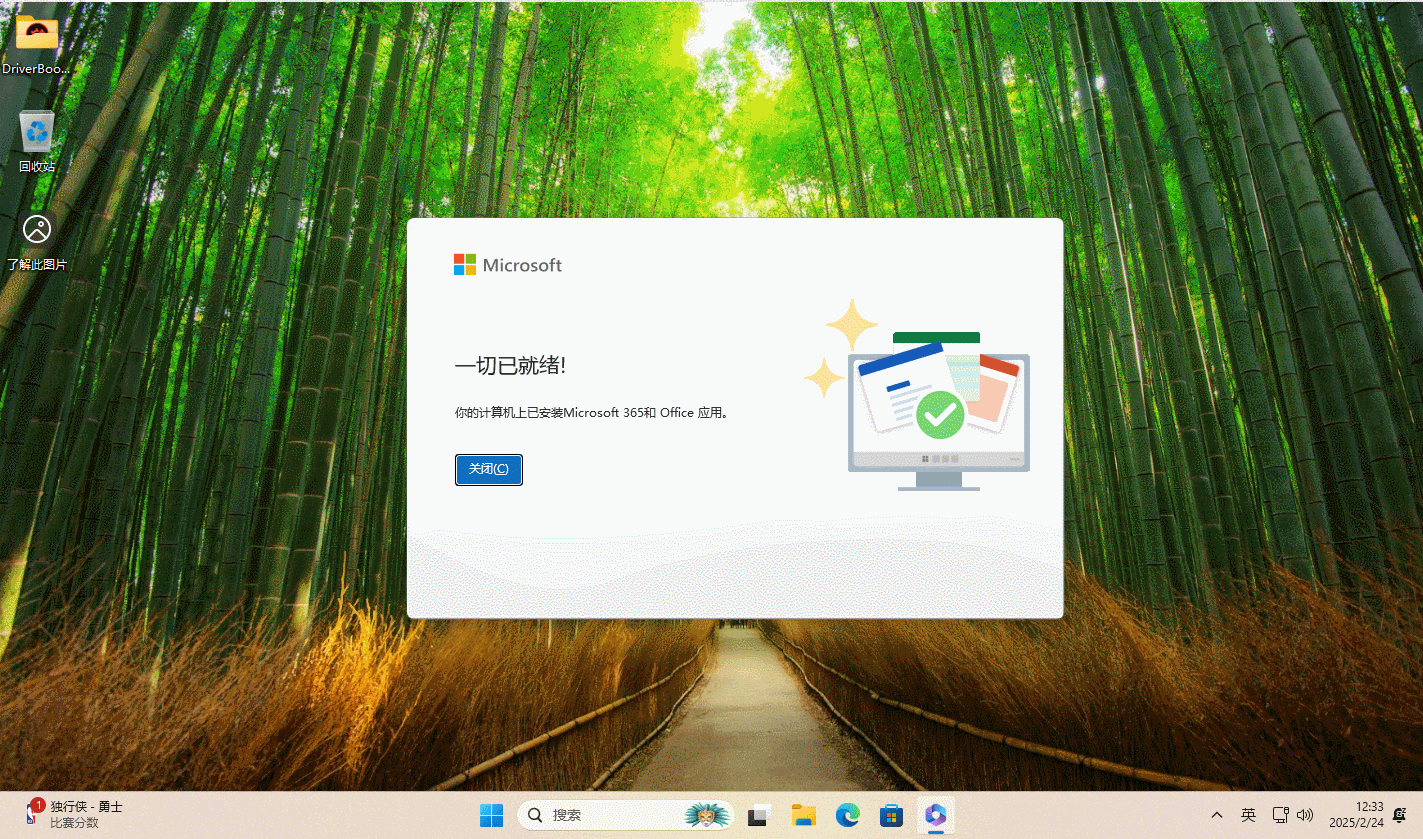Open the Windows Start menu
The height and width of the screenshot is (839, 1423).
pyautogui.click(x=491, y=816)
